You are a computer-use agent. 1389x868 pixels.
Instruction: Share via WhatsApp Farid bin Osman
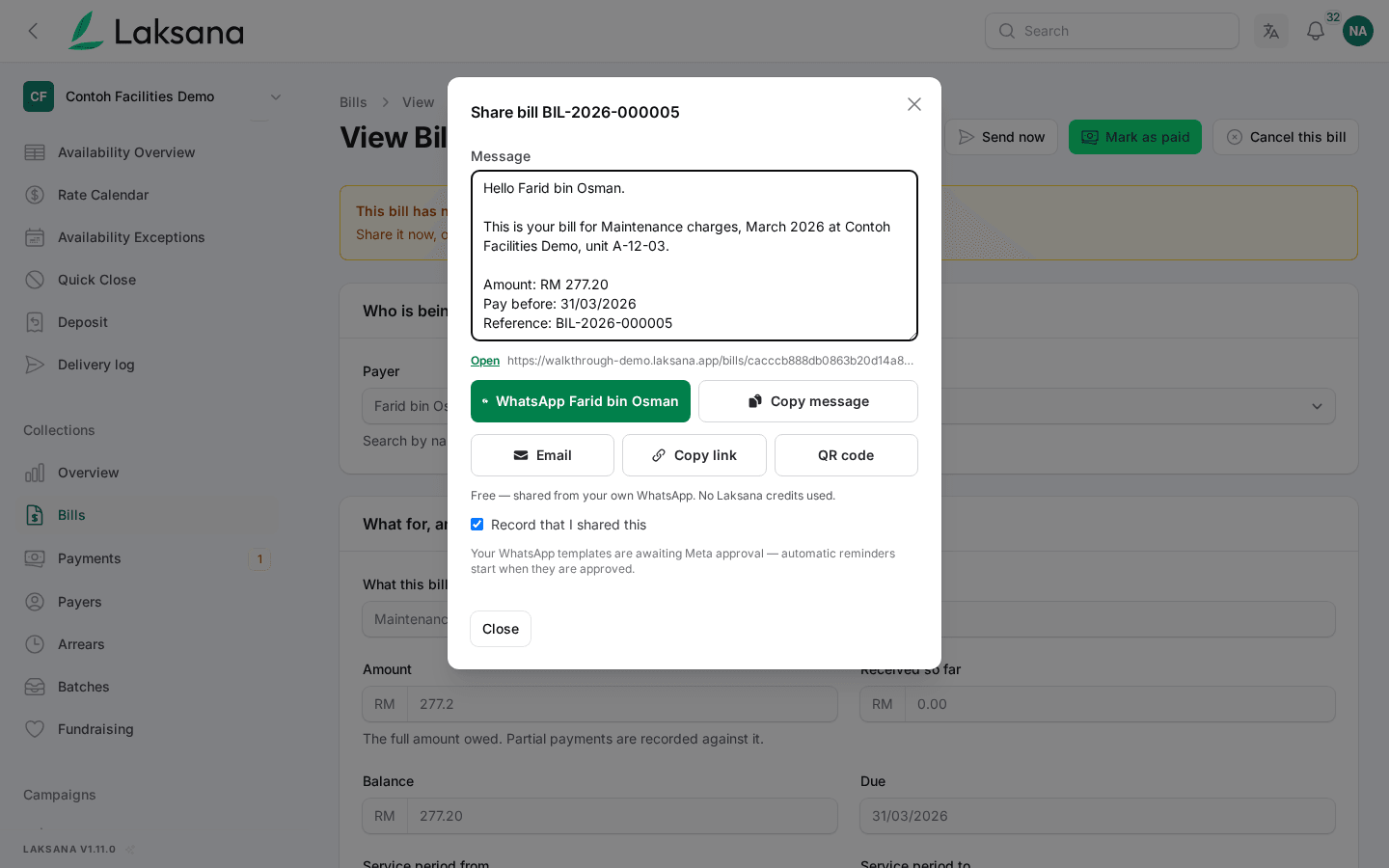581,401
